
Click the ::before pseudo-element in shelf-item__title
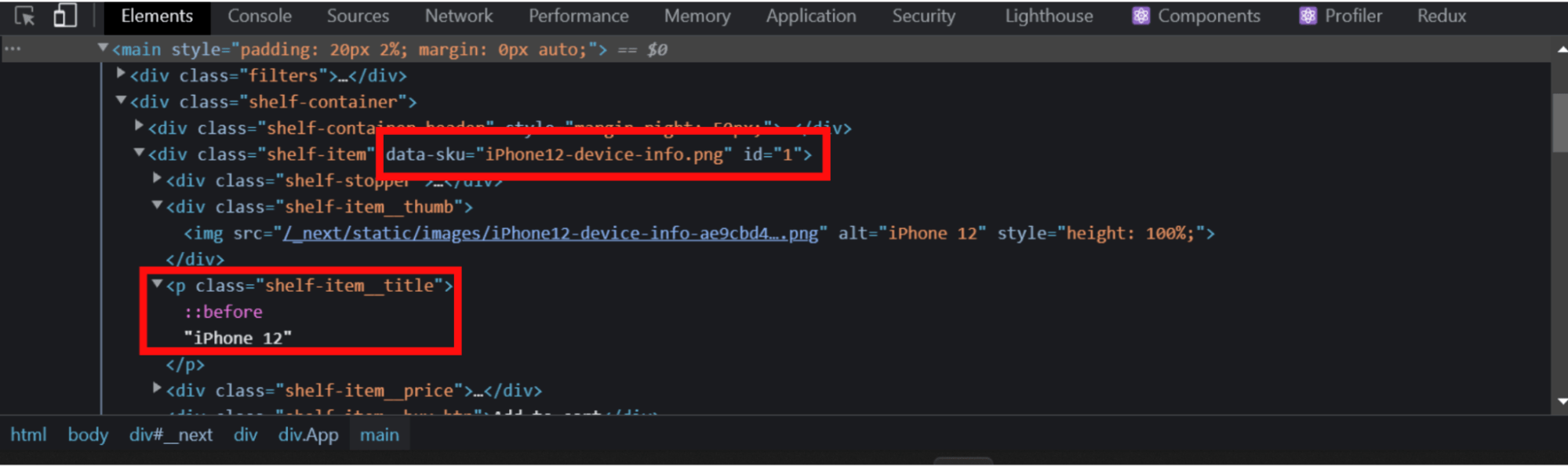(x=222, y=311)
